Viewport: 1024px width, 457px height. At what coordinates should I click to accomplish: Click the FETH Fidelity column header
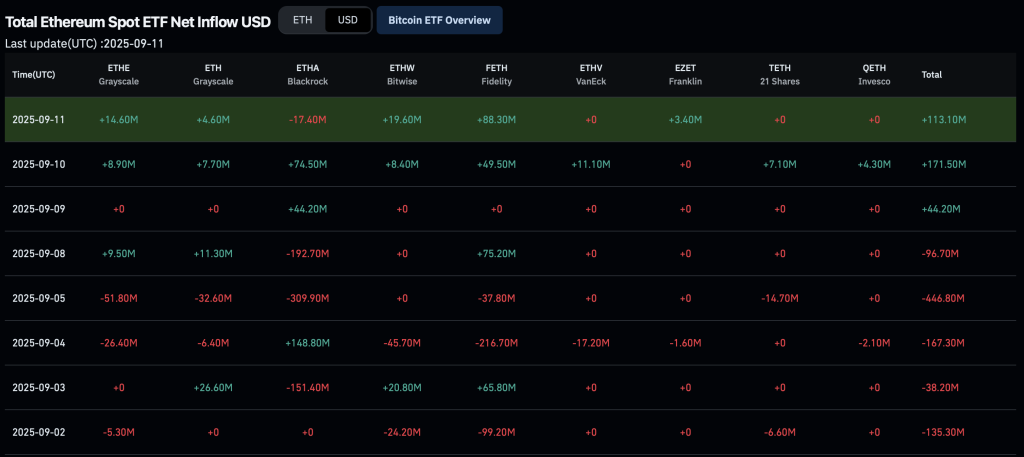click(x=498, y=74)
